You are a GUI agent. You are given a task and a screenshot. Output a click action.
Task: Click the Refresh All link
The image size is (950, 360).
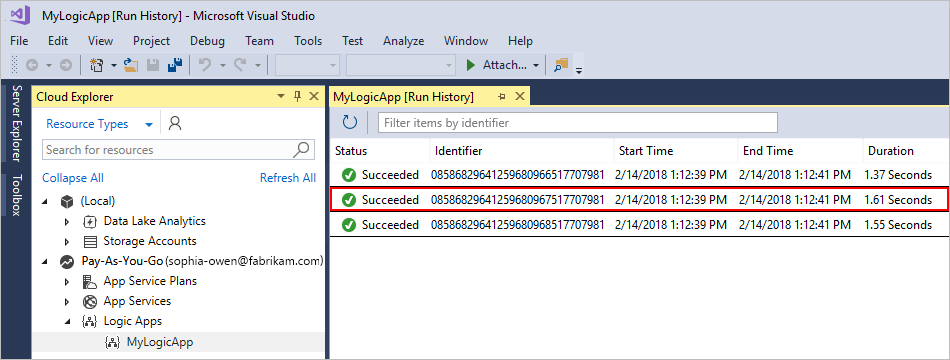(x=288, y=178)
